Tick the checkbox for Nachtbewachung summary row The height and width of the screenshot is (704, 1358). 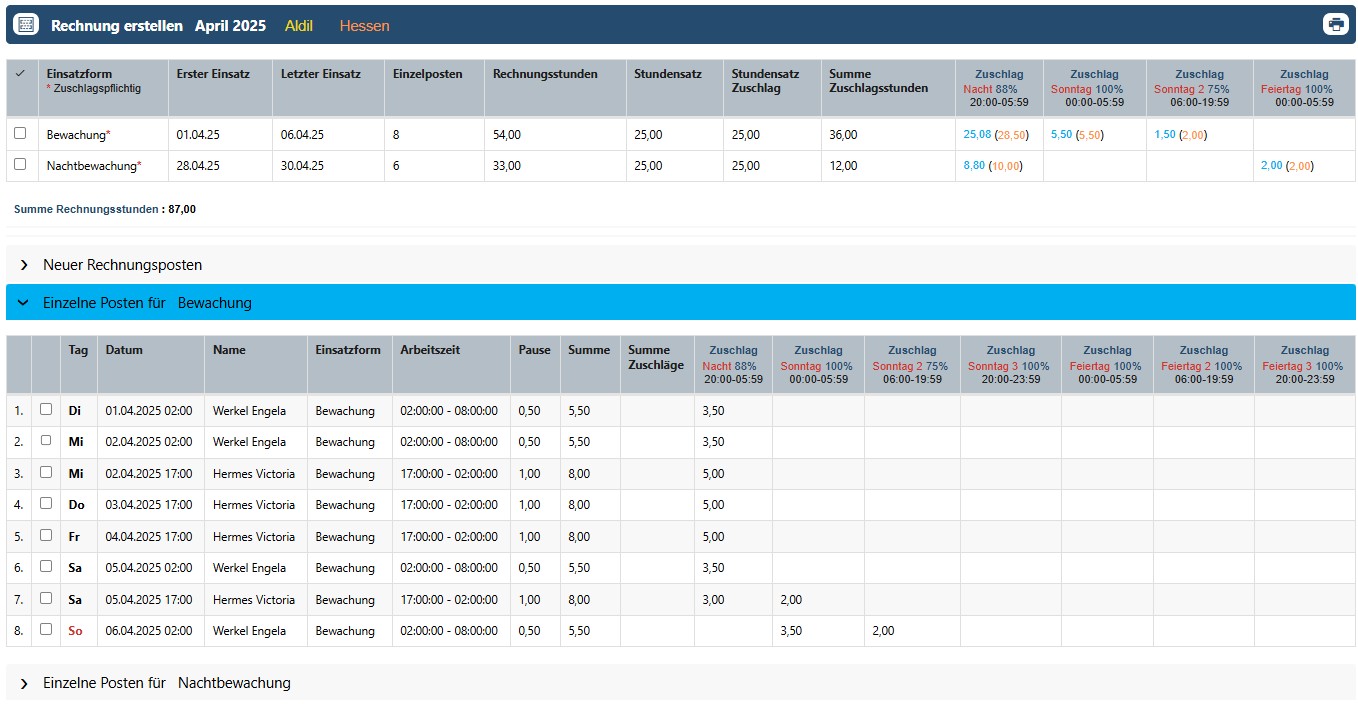point(20,165)
